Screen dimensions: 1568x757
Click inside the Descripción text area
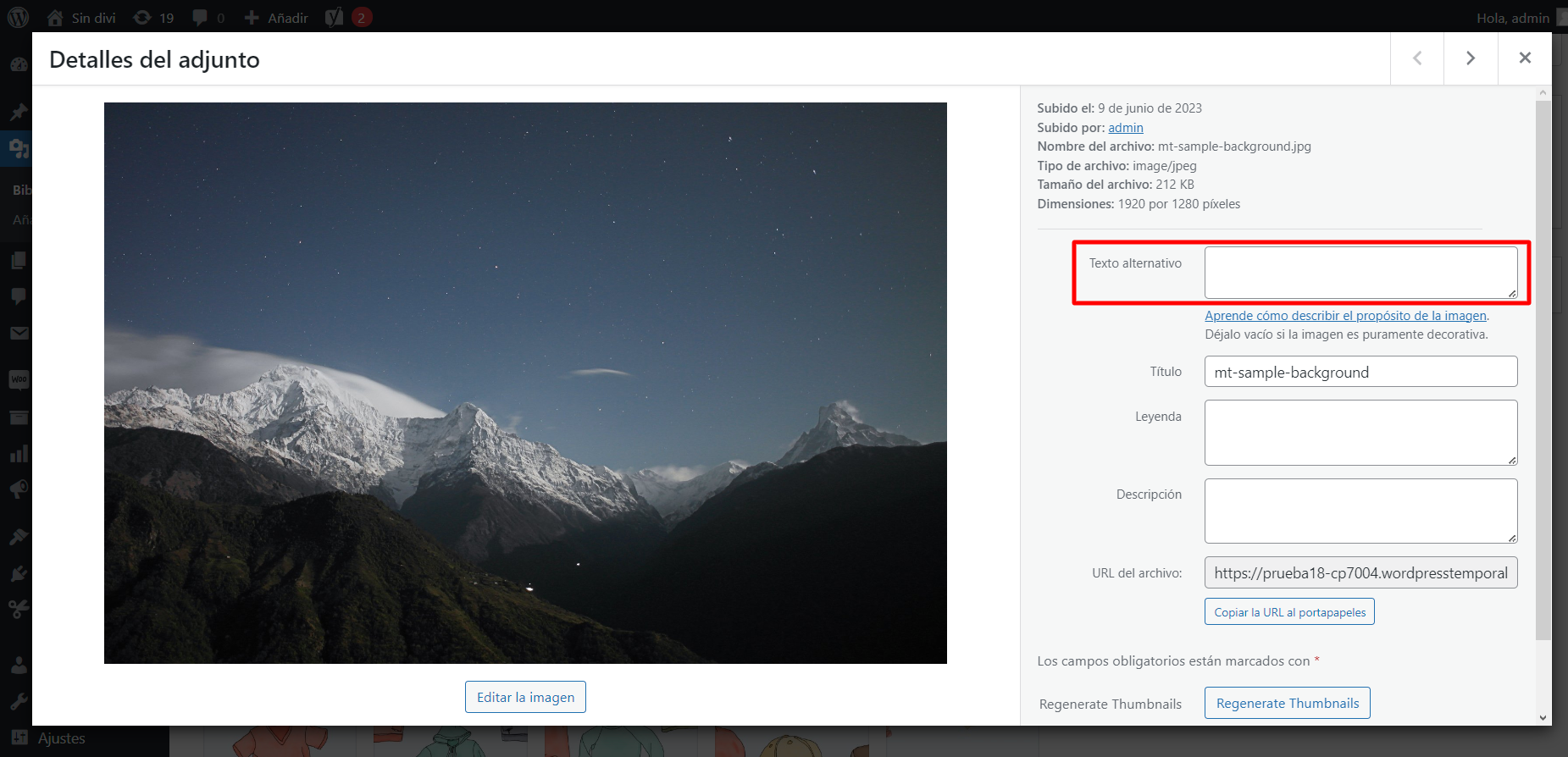click(x=1360, y=511)
